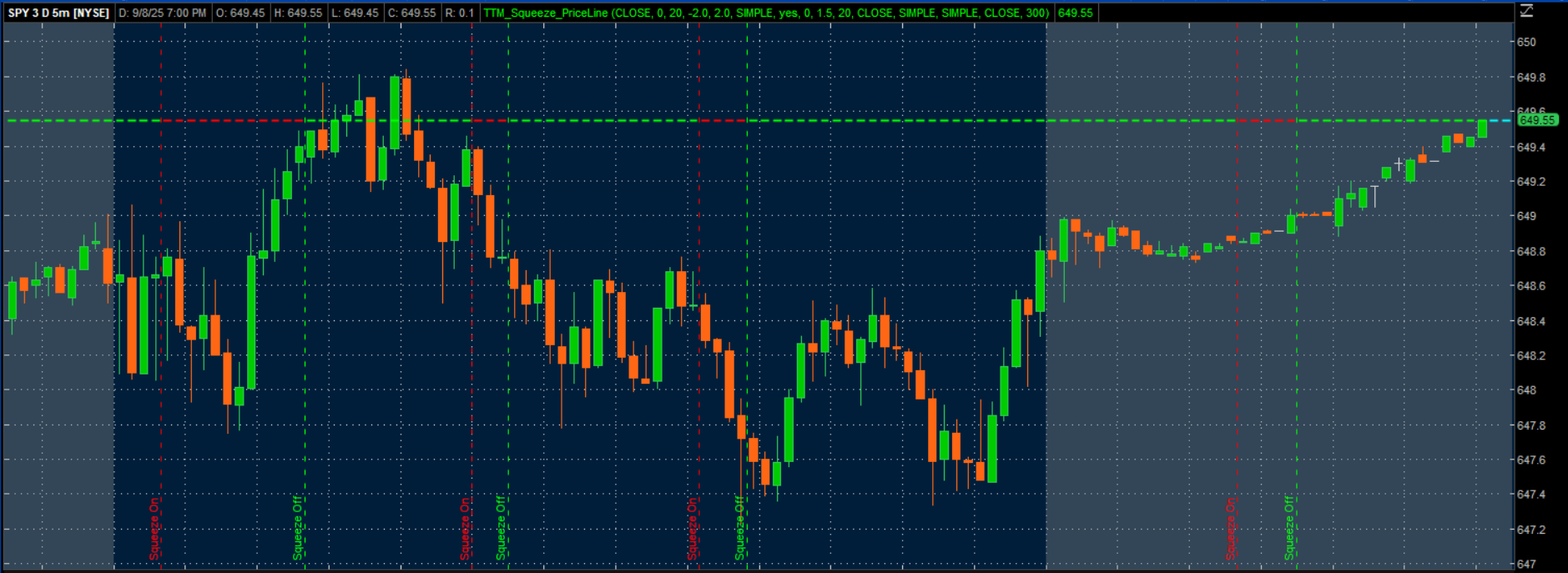This screenshot has height=573, width=1568.
Task: Click the date readout 9/8/25 7:00 PM
Action: pyautogui.click(x=163, y=13)
